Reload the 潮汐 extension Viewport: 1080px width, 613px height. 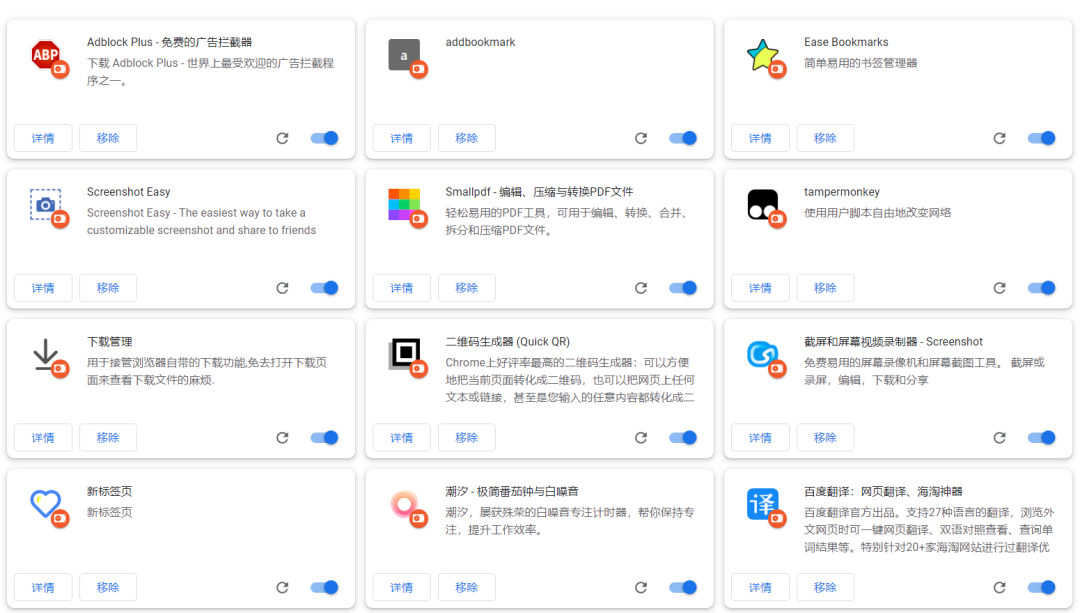pyautogui.click(x=641, y=588)
